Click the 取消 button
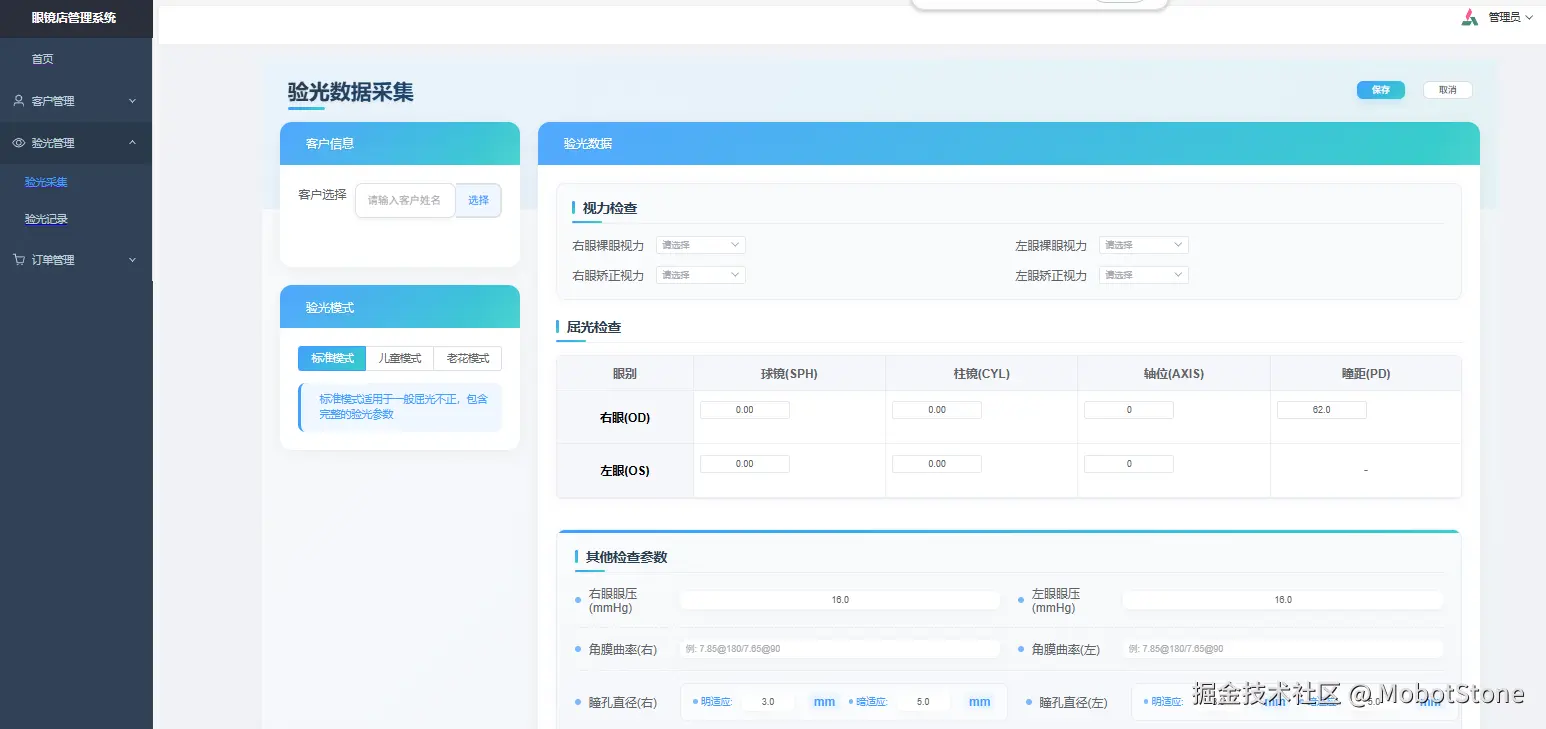The image size is (1546, 729). (1447, 89)
